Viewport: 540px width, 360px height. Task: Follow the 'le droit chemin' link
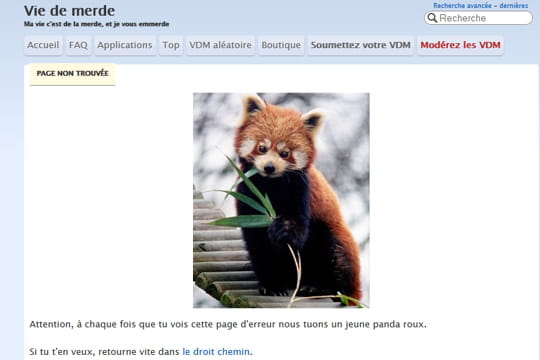pyautogui.click(x=216, y=352)
